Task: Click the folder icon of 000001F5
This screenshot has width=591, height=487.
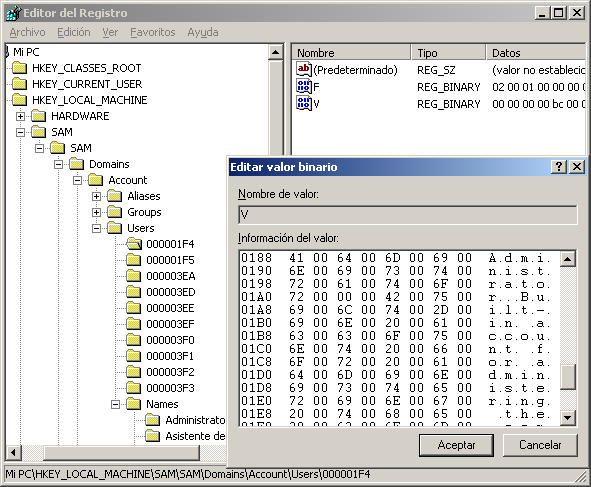Action: (x=133, y=260)
